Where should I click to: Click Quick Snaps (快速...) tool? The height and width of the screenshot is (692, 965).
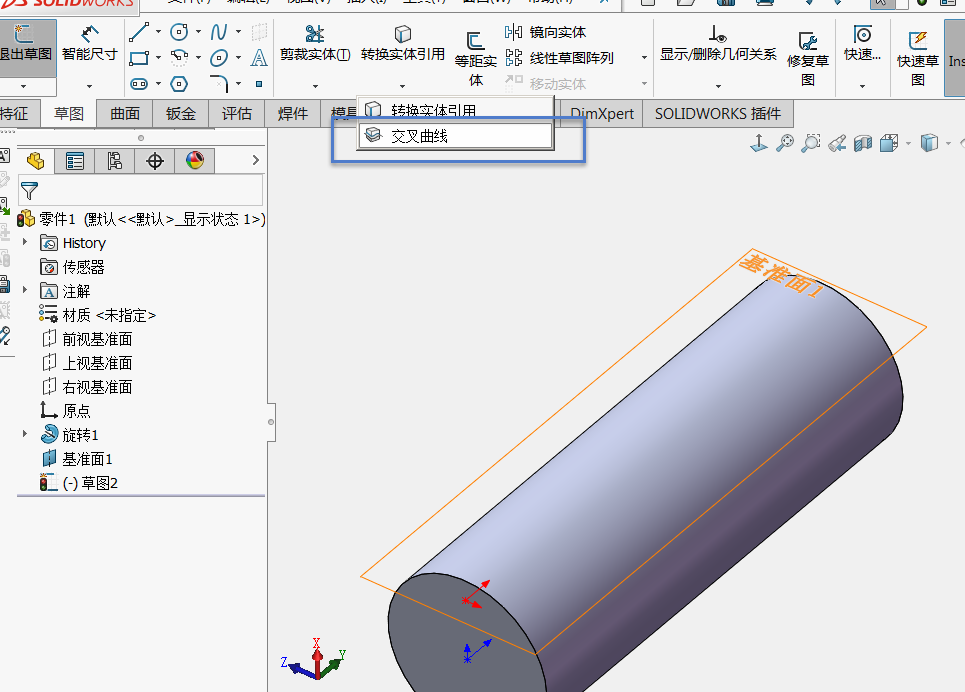(x=862, y=43)
